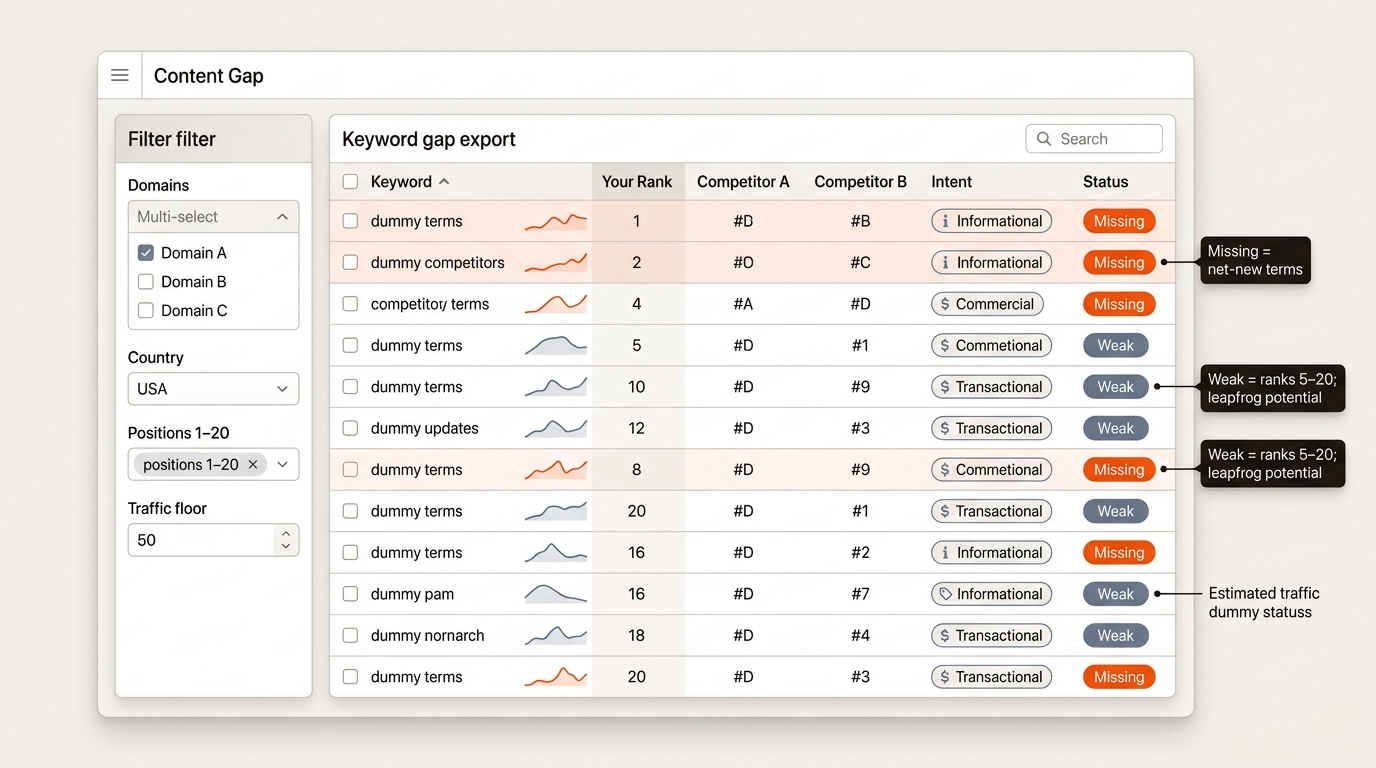Select the dummy updates row checkbox

tap(350, 428)
